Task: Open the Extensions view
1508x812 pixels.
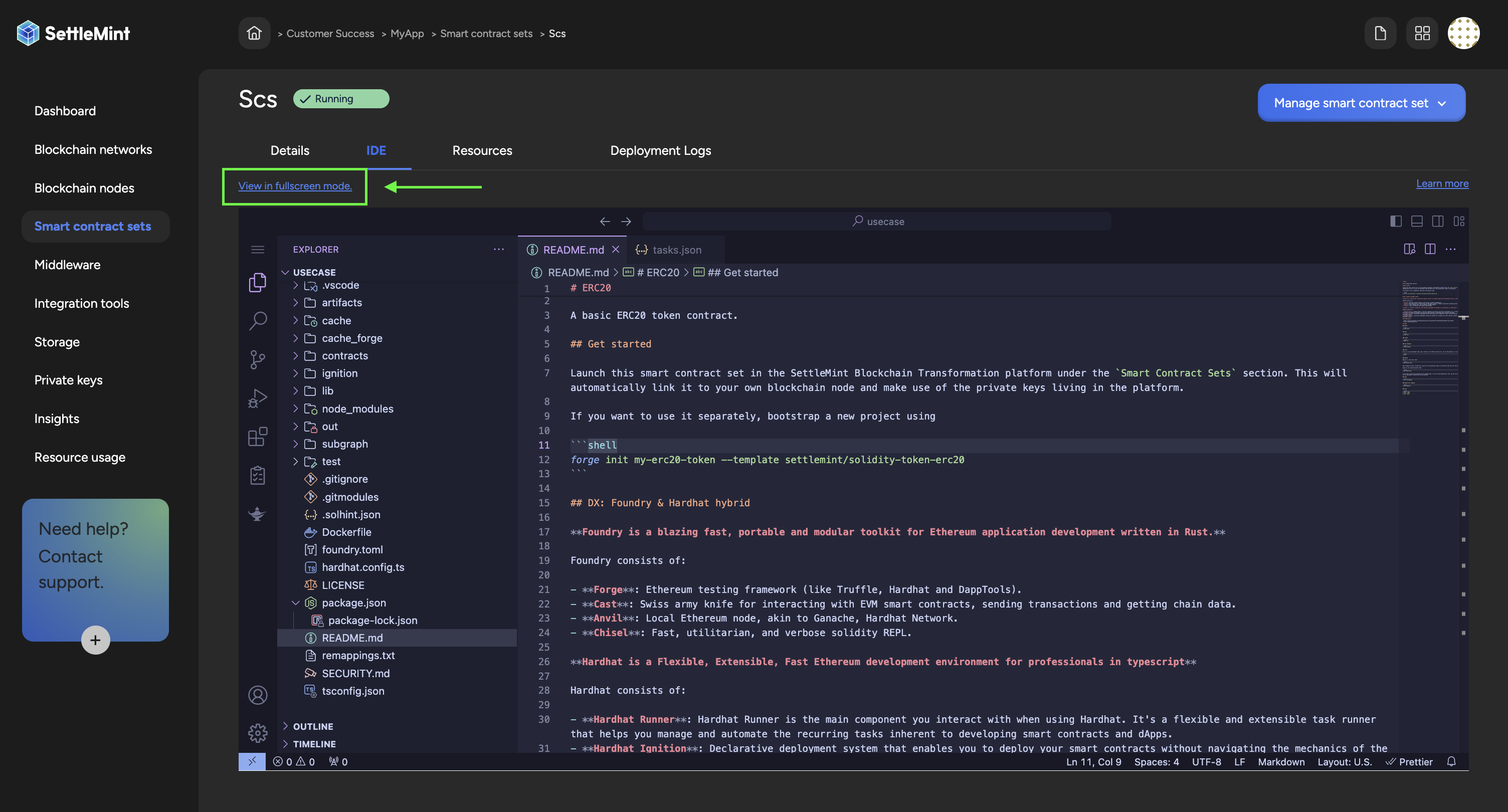Action: tap(258, 436)
